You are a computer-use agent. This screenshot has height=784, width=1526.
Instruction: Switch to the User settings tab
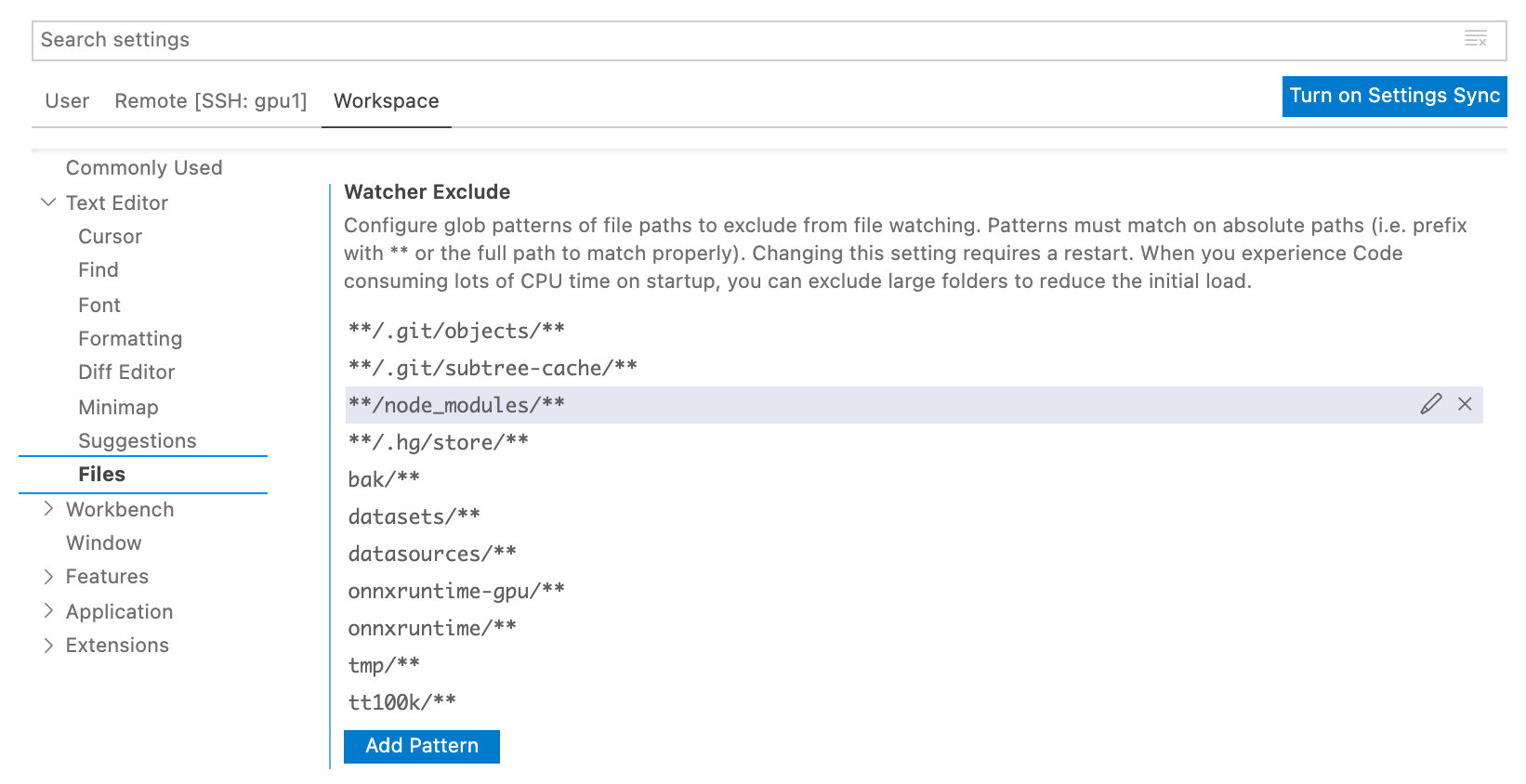click(67, 101)
